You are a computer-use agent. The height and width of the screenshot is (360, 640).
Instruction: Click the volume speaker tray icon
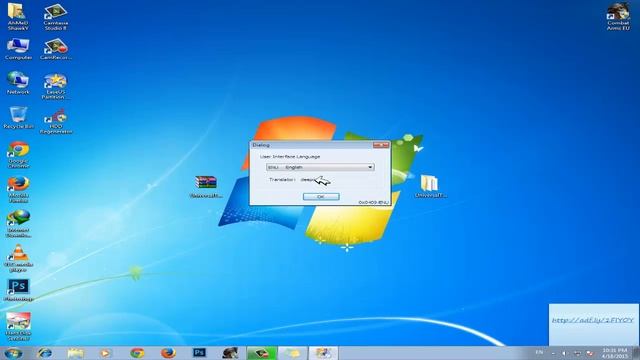(x=565, y=353)
